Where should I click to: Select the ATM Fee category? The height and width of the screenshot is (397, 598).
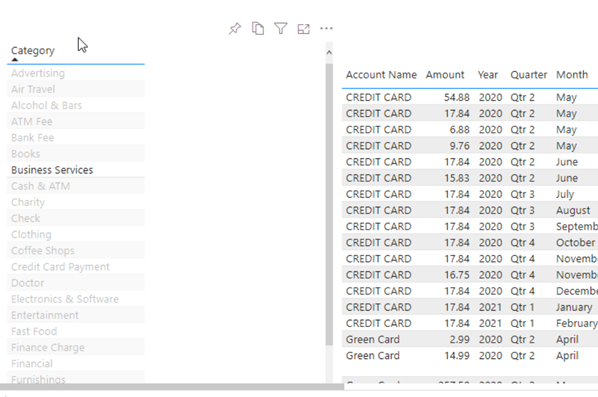click(76, 121)
